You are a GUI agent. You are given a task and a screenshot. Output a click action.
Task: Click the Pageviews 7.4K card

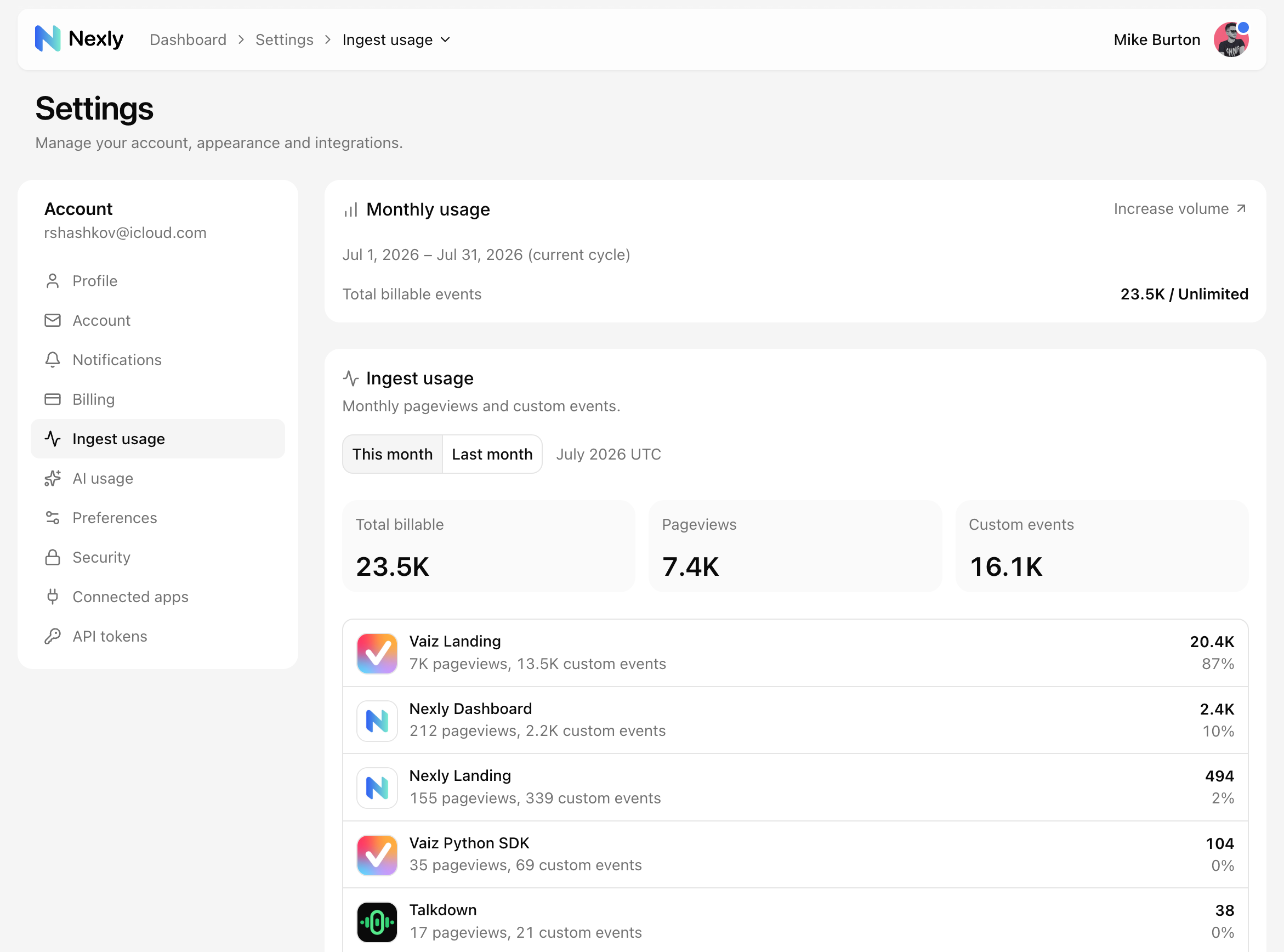point(795,546)
